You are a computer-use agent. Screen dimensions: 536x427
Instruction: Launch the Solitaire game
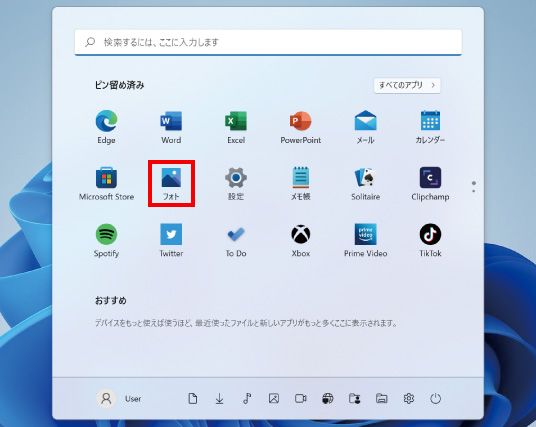(365, 184)
